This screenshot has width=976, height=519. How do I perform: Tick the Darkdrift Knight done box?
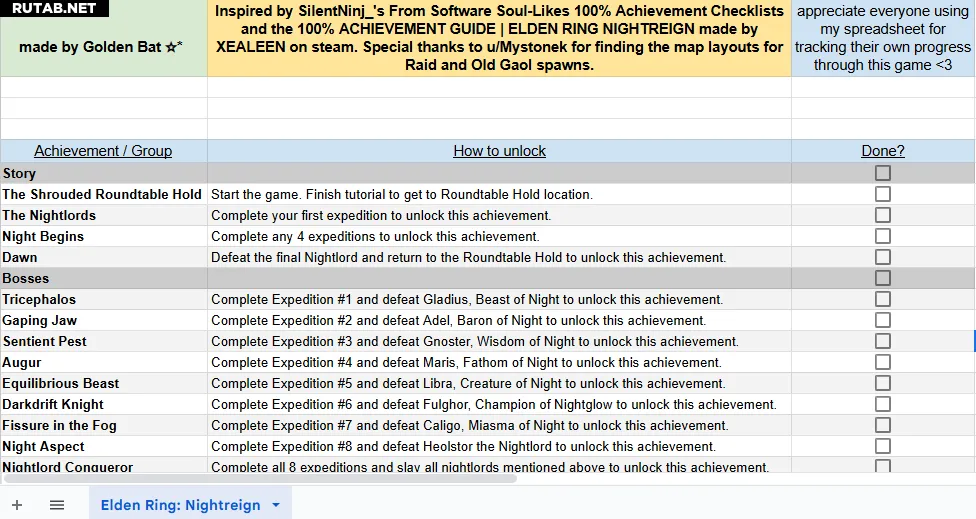tap(883, 404)
